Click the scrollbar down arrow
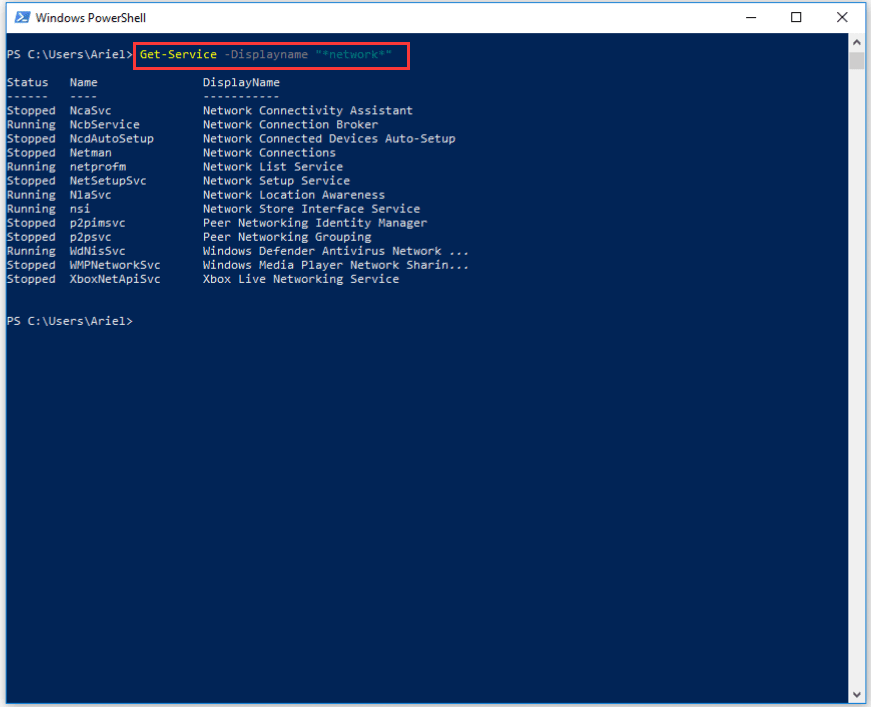The height and width of the screenshot is (707, 871). coord(856,693)
